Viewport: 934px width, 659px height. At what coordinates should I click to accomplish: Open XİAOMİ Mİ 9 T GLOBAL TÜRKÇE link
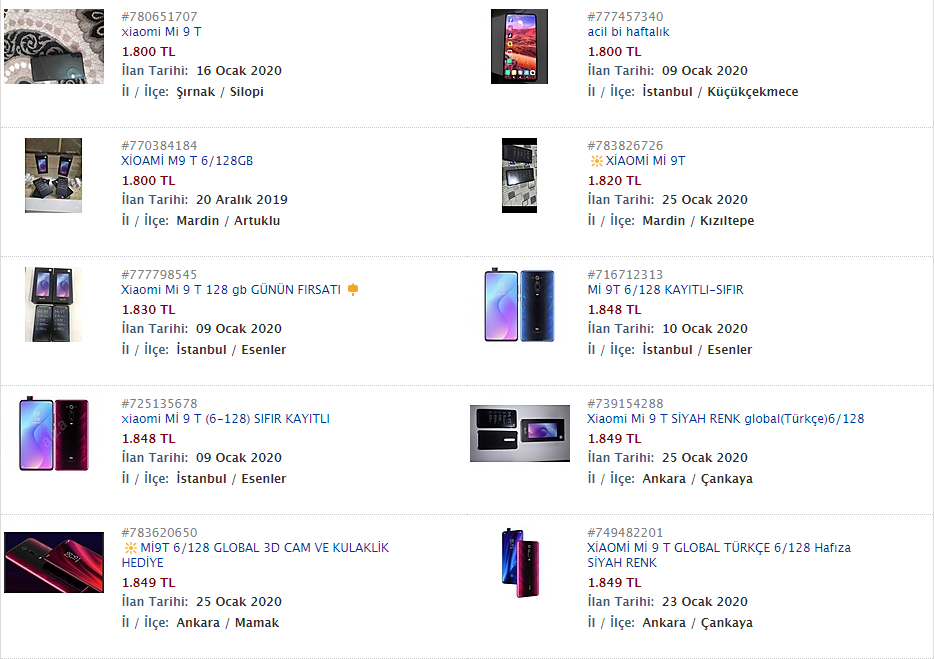pos(719,555)
